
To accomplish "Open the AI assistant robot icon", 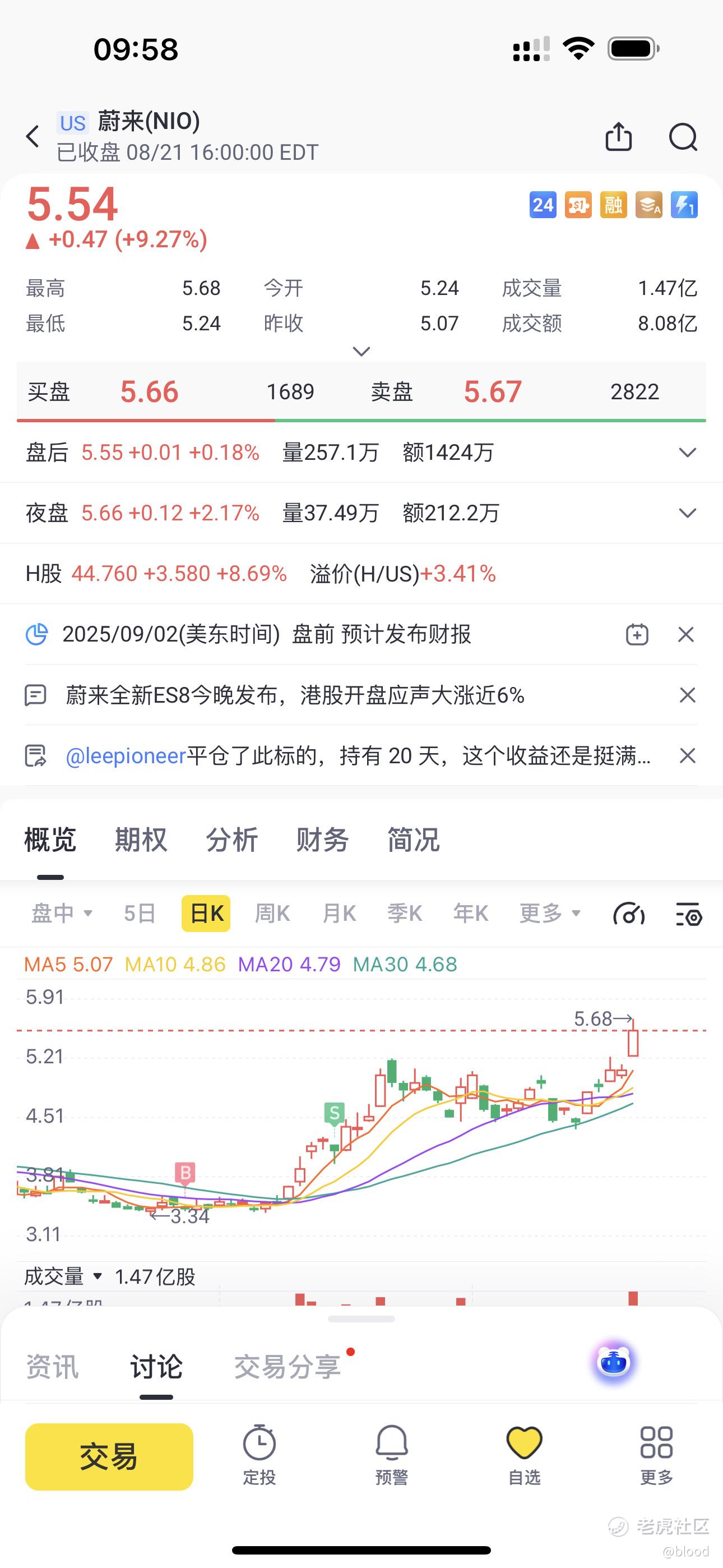I will click(614, 1361).
